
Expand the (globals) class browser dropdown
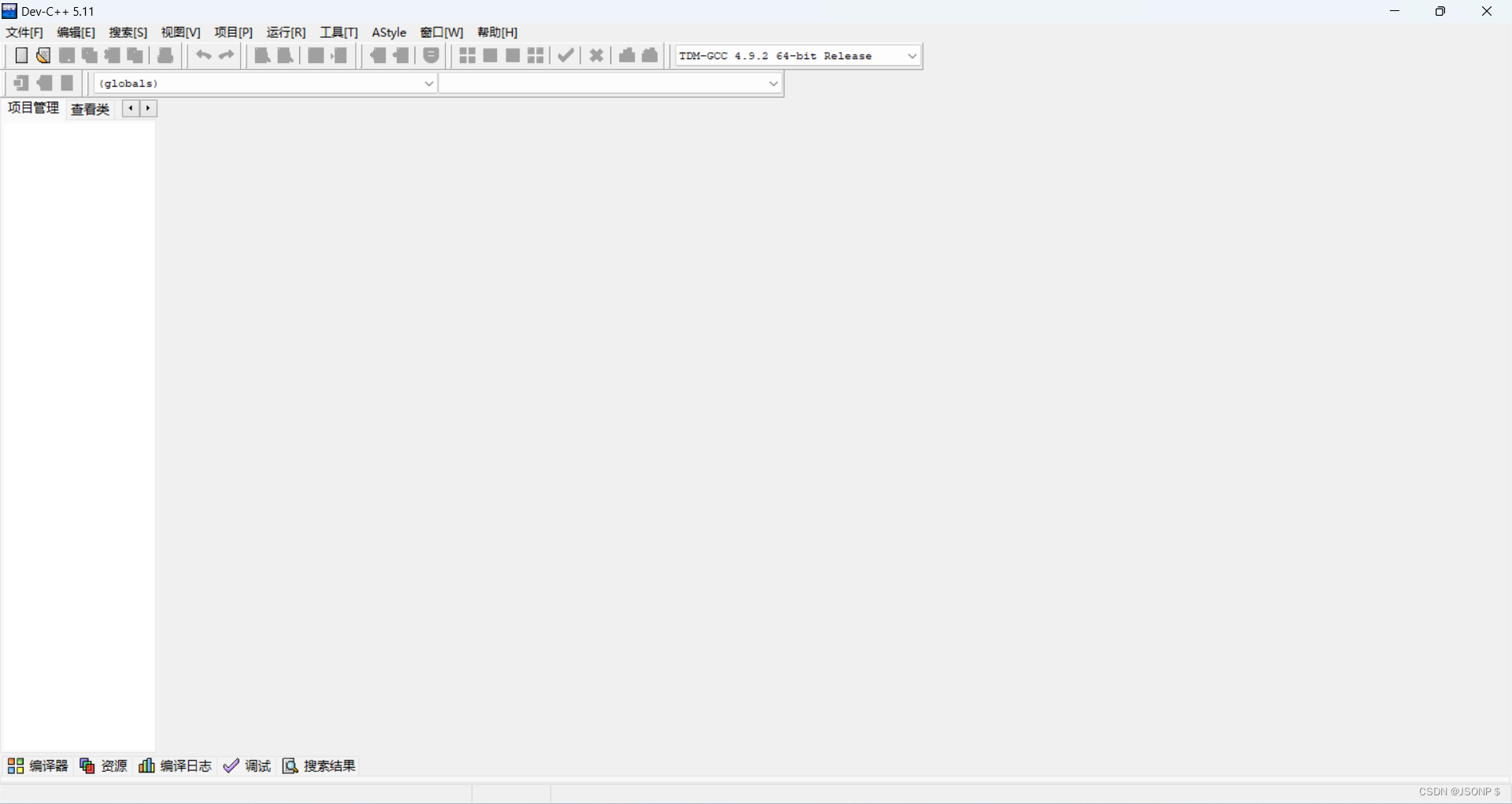pos(428,83)
